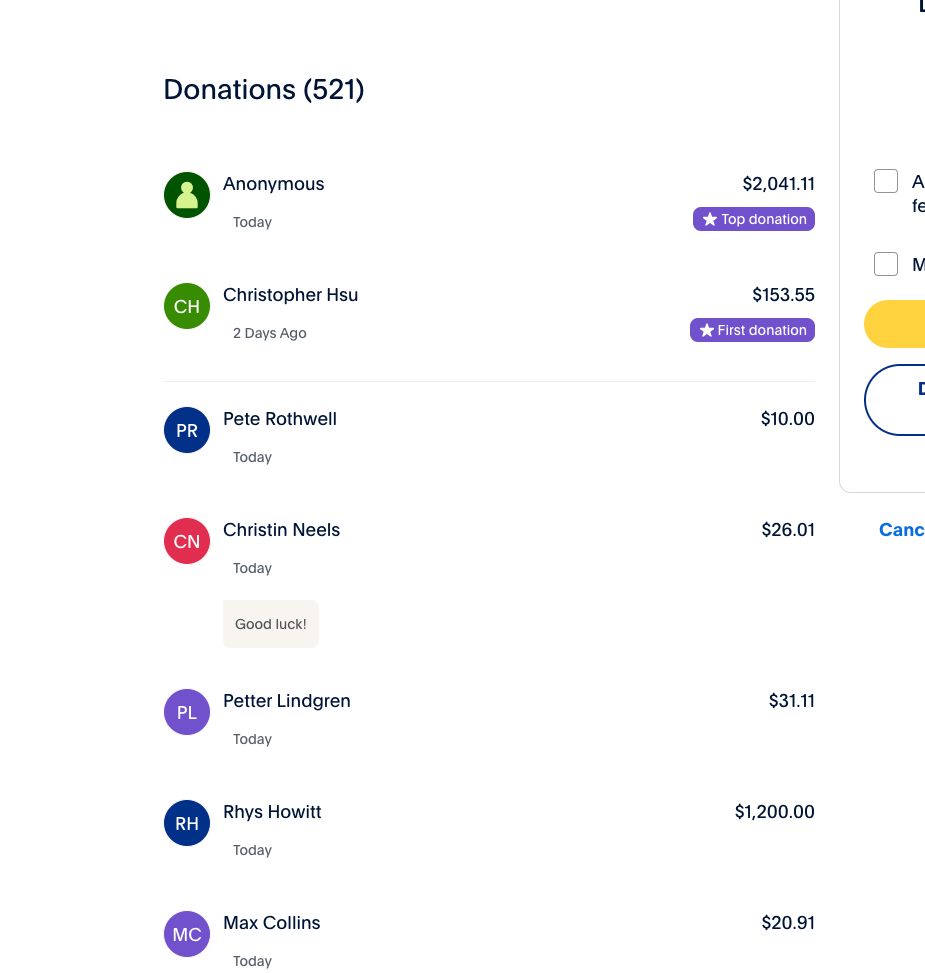Screen dimensions: 925x973
Task: Select the name Anonymous
Action: click(x=274, y=184)
